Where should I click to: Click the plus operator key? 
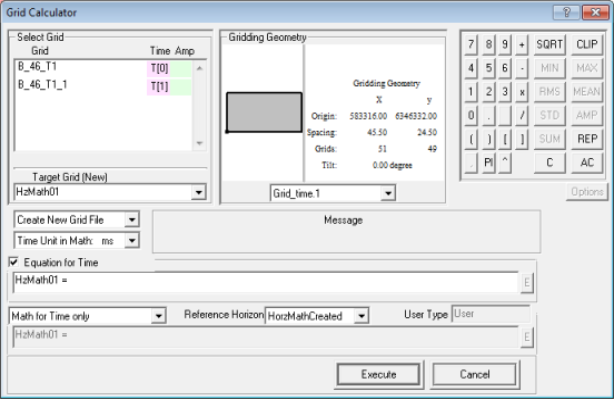[x=522, y=45]
